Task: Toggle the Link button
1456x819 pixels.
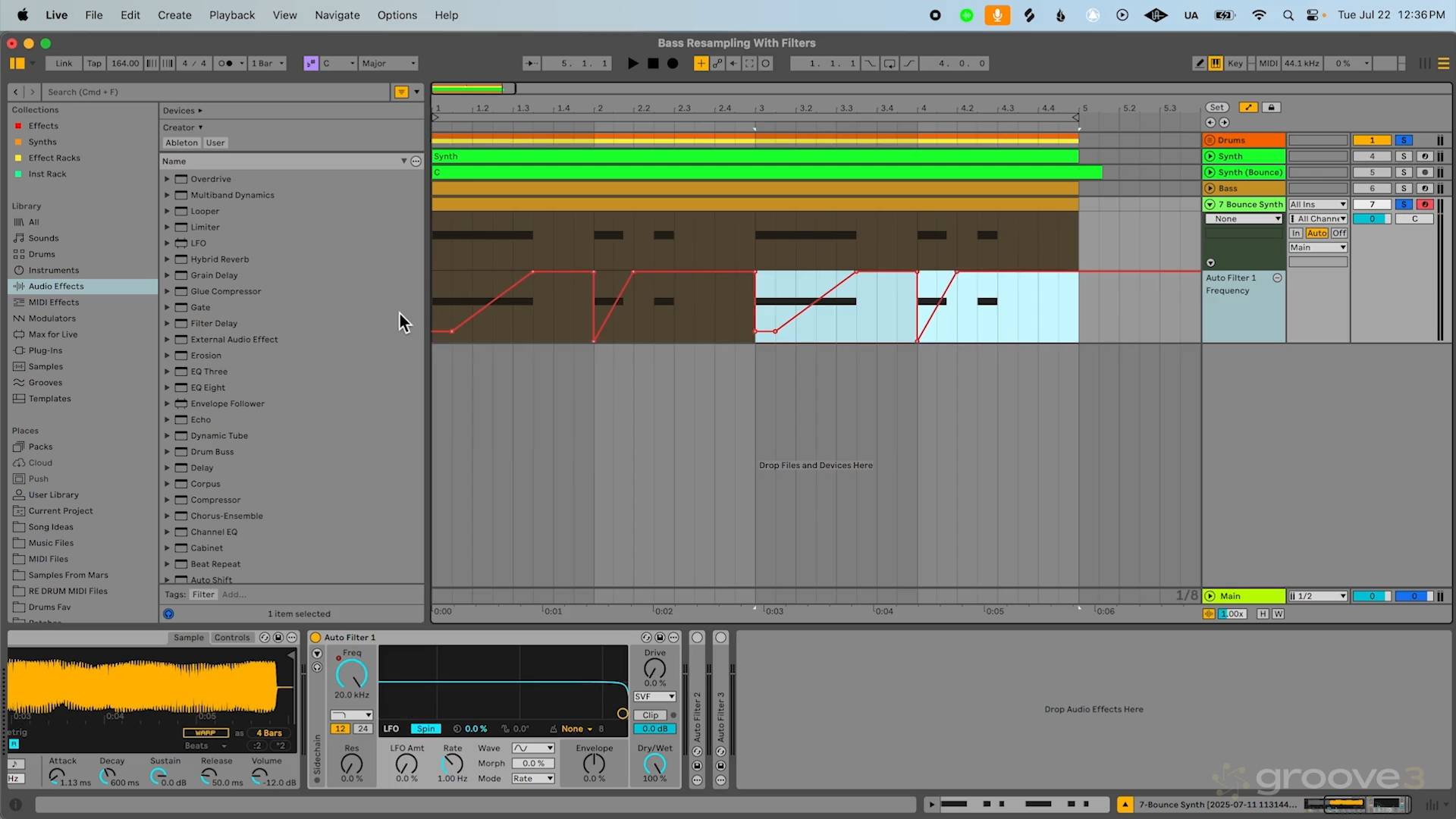Action: click(x=64, y=64)
